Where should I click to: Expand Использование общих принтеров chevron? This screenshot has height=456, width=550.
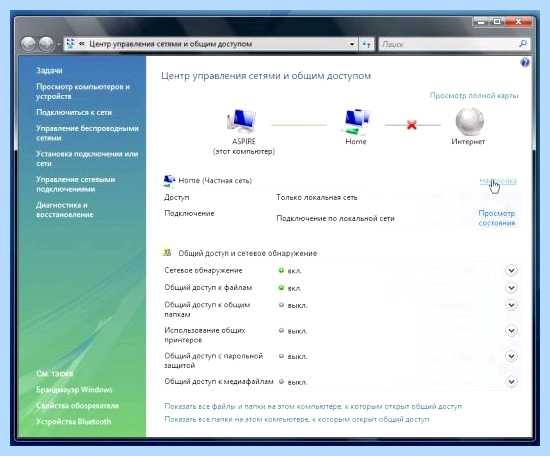coord(511,331)
